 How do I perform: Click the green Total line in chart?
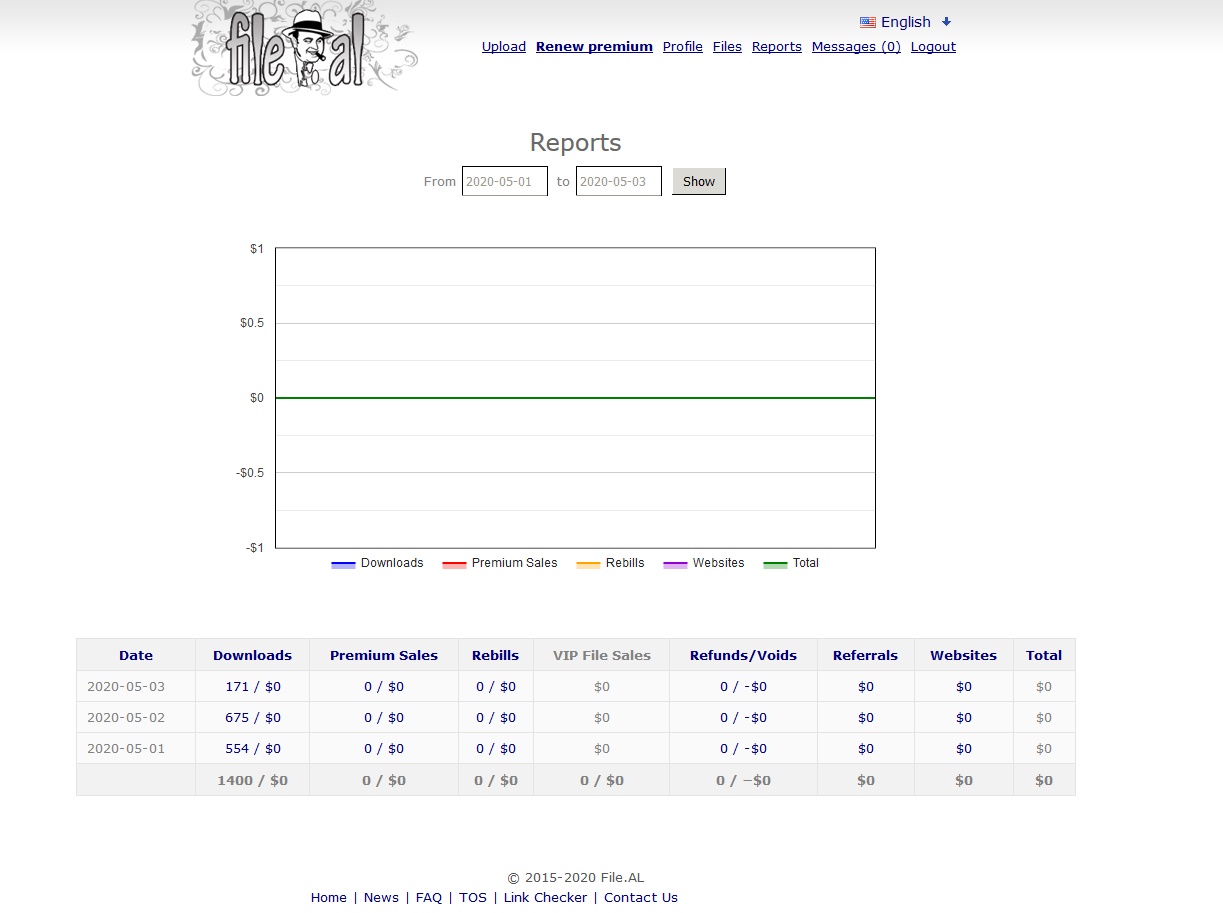coord(575,398)
